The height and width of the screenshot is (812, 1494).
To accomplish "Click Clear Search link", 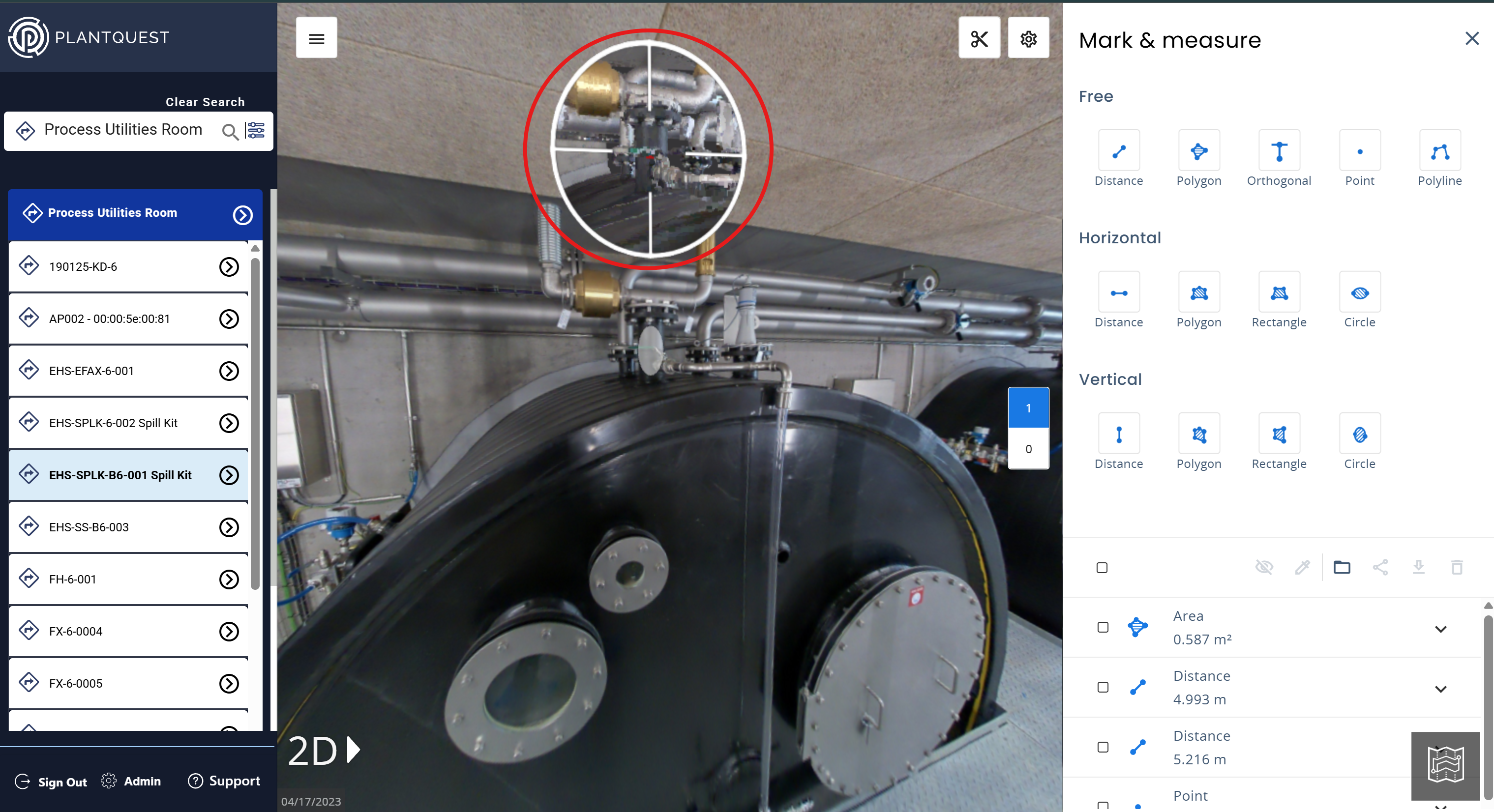I will tap(205, 102).
